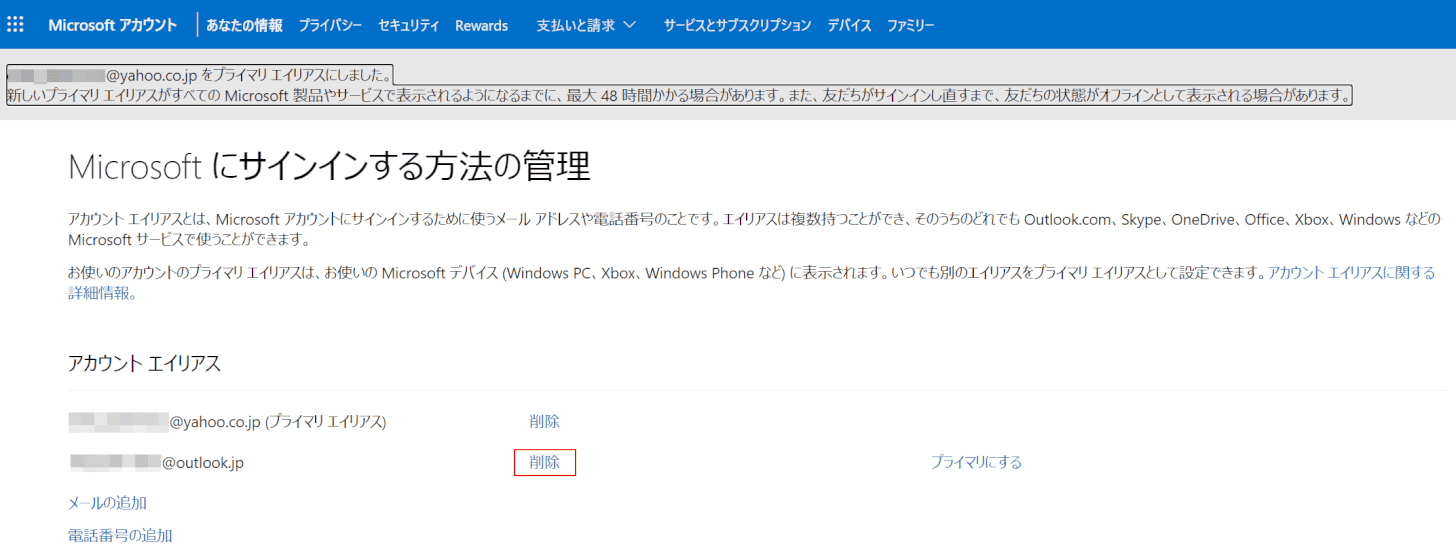
Task: Click the メールの追加 link
Action: point(107,502)
